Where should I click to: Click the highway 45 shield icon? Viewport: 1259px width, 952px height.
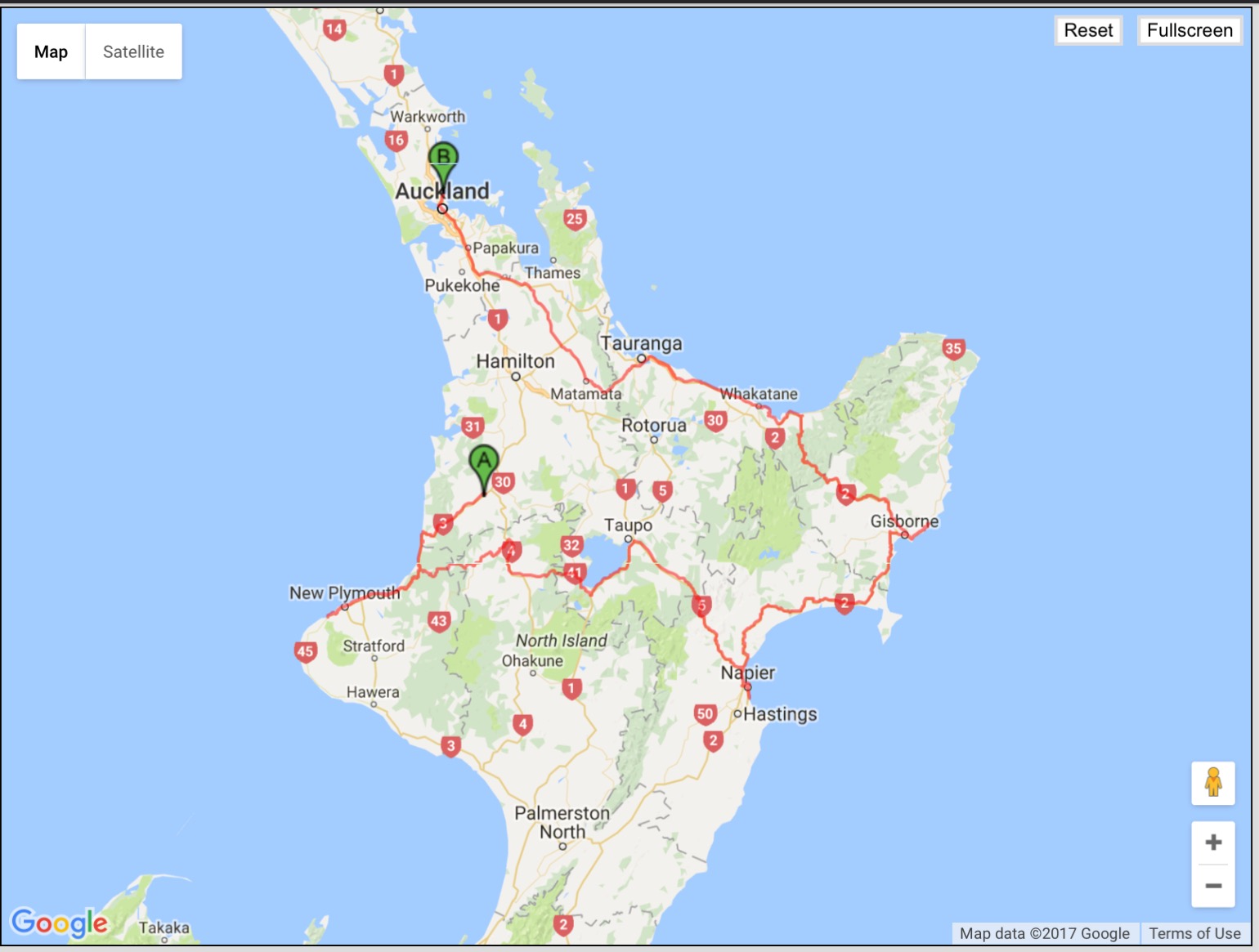tap(305, 651)
